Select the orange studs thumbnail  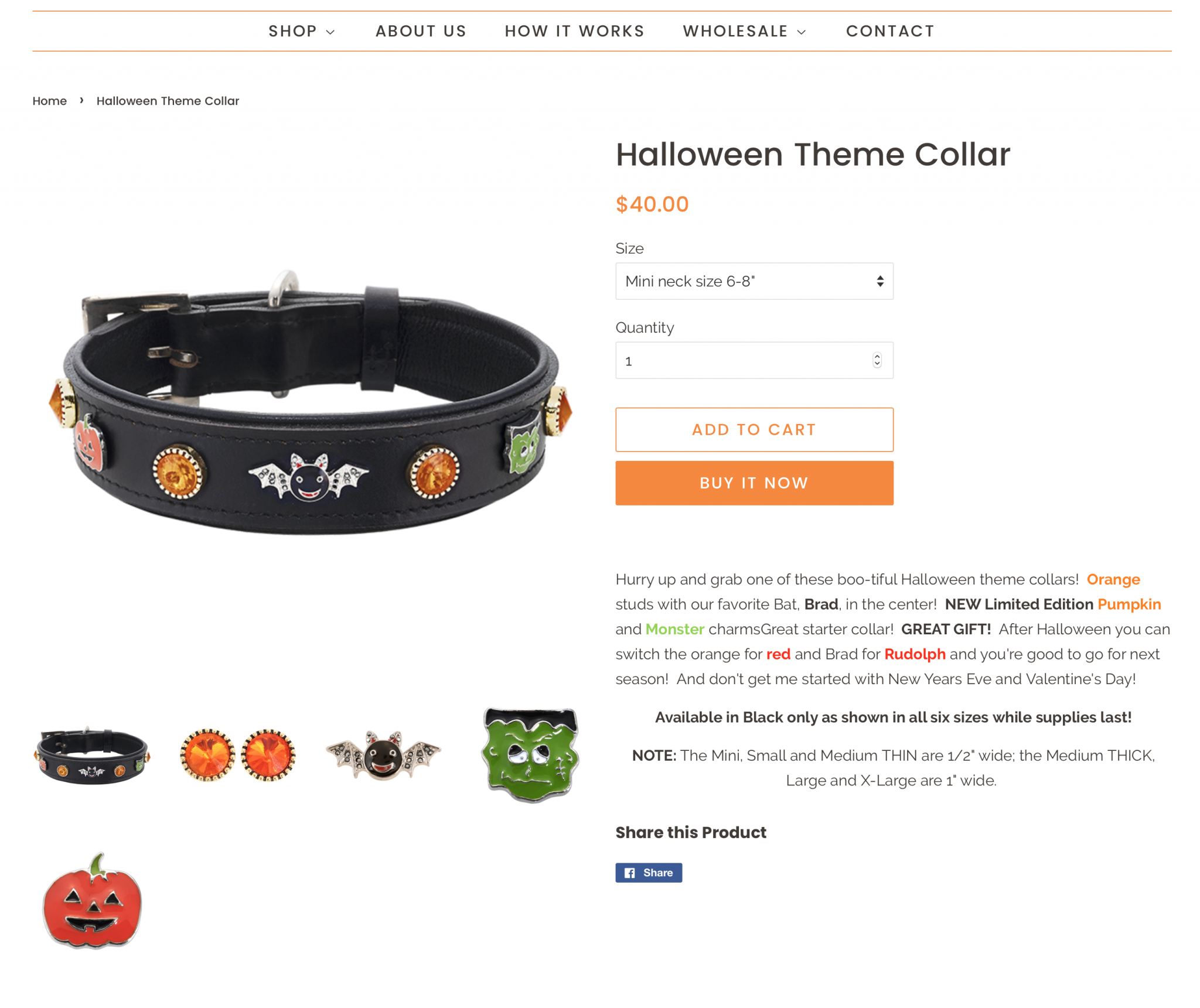[x=237, y=755]
